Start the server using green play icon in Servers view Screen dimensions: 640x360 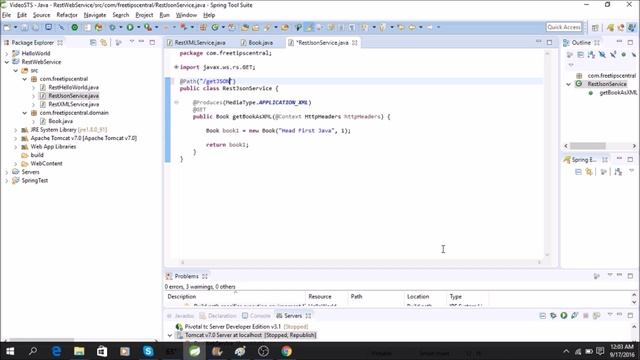[564, 316]
